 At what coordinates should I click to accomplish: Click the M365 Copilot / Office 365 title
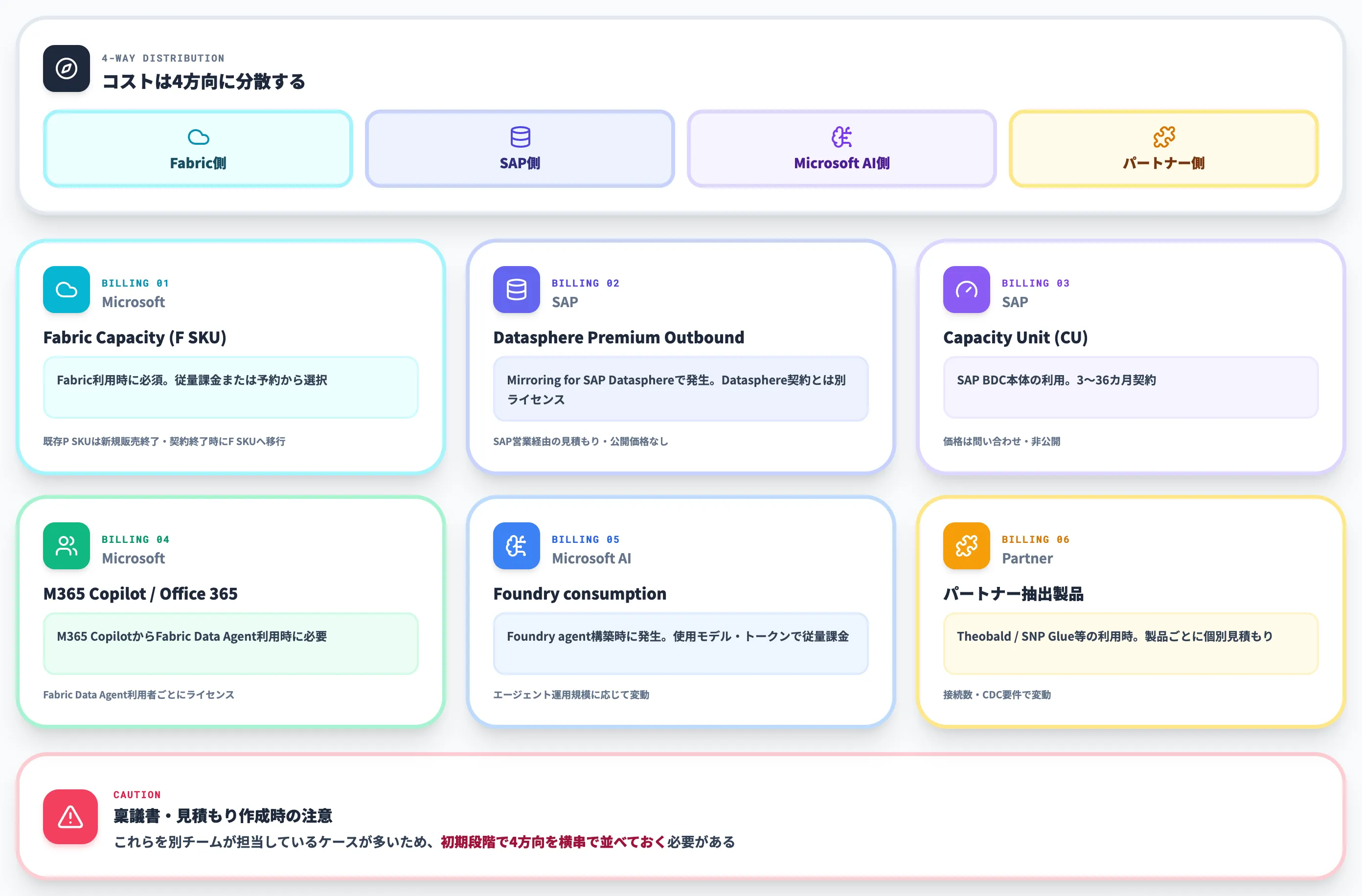(140, 594)
